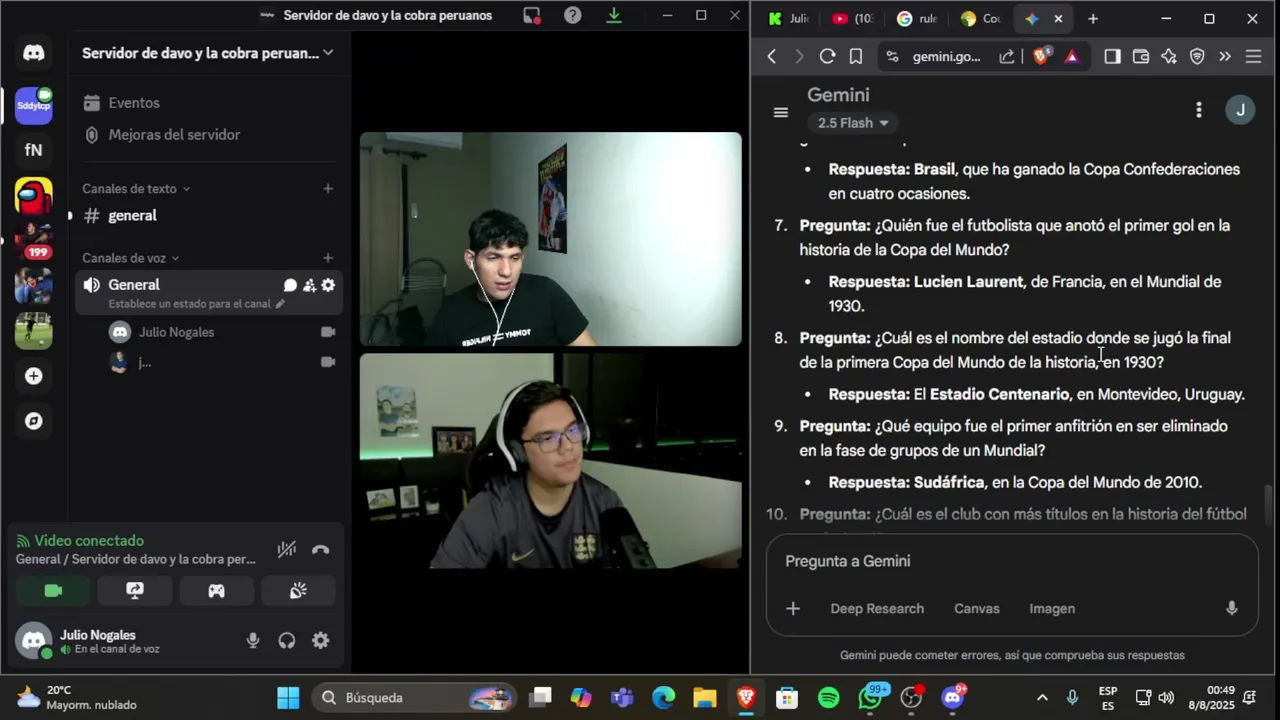
Task: Open Discord help question mark
Action: pyautogui.click(x=572, y=15)
